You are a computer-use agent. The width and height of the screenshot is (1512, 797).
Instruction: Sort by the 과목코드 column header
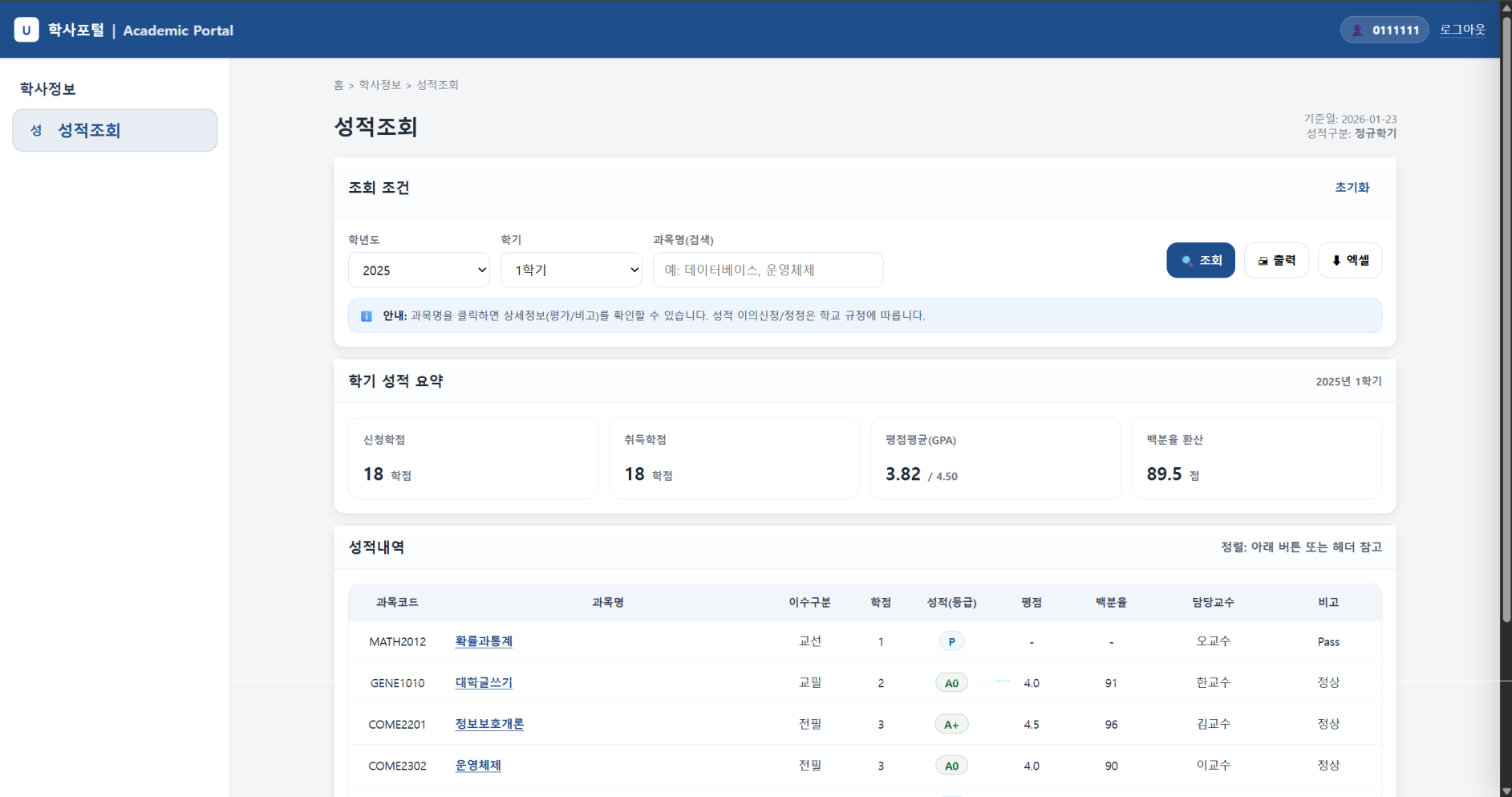(397, 602)
